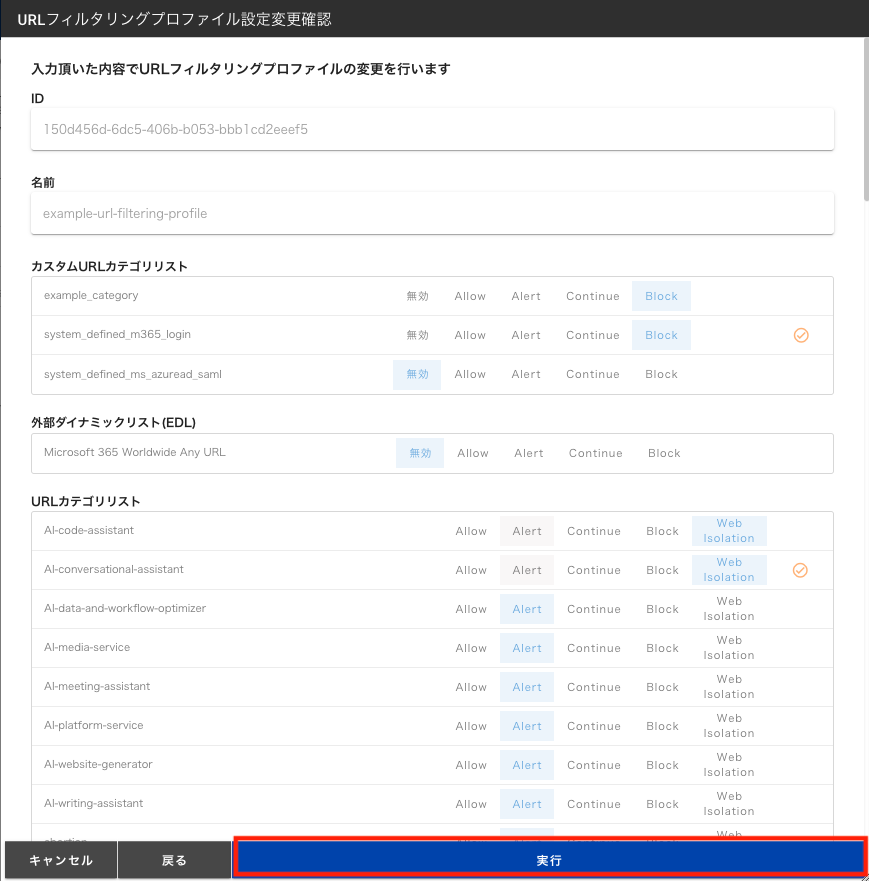Image resolution: width=869 pixels, height=881 pixels.
Task: Set AI-conversational-assistant to Block
Action: [x=662, y=570]
